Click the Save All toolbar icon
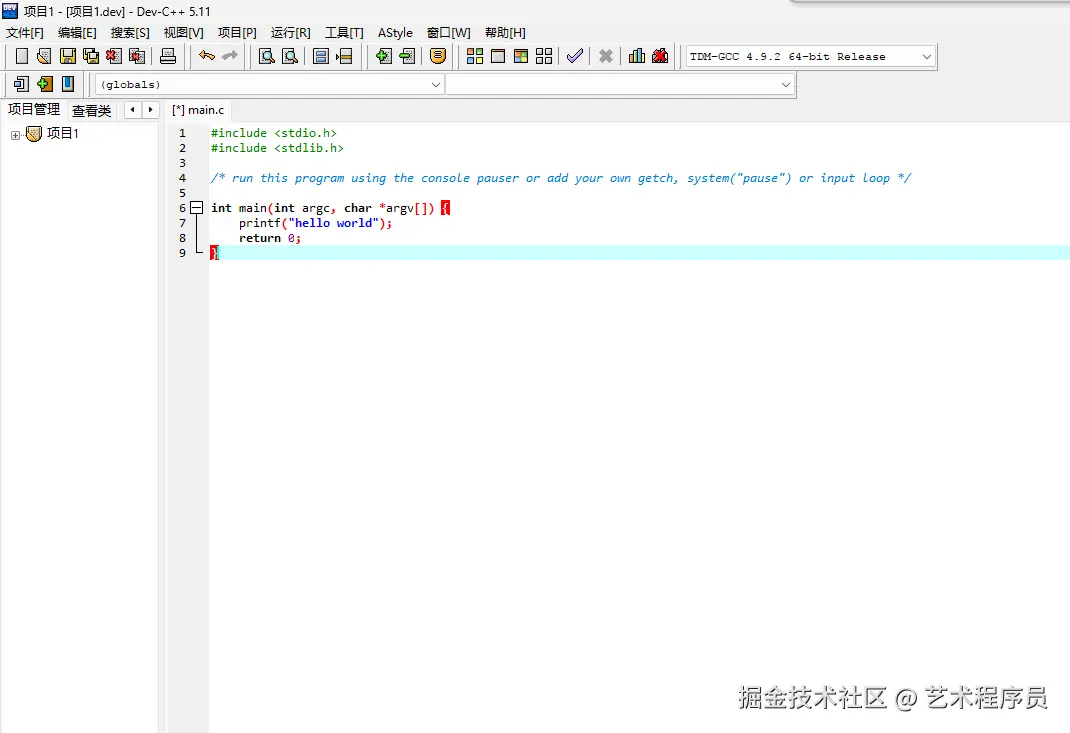This screenshot has width=1070, height=733. pos(91,56)
